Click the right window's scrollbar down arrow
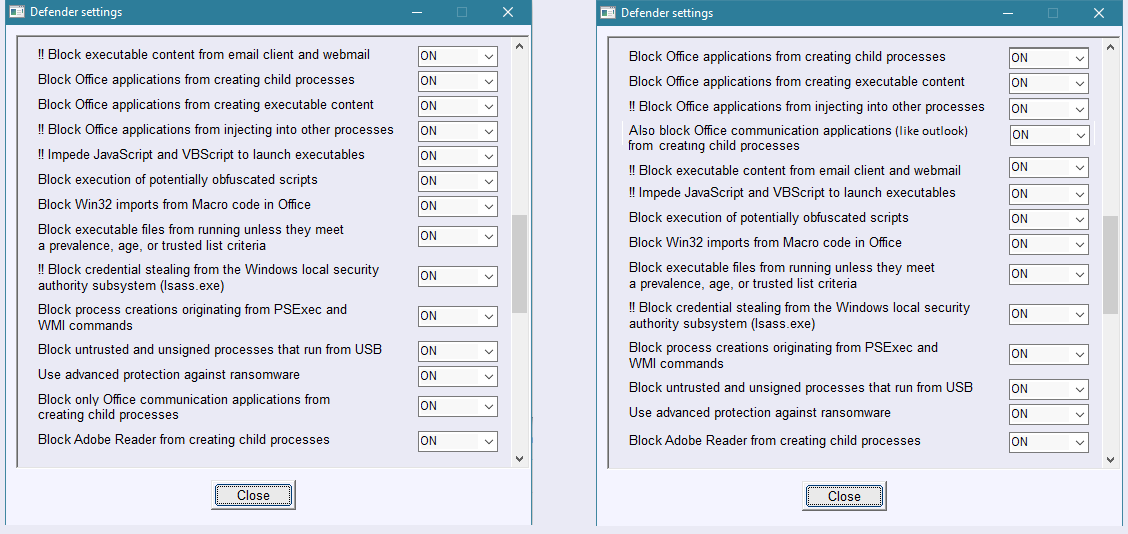 (1110, 458)
